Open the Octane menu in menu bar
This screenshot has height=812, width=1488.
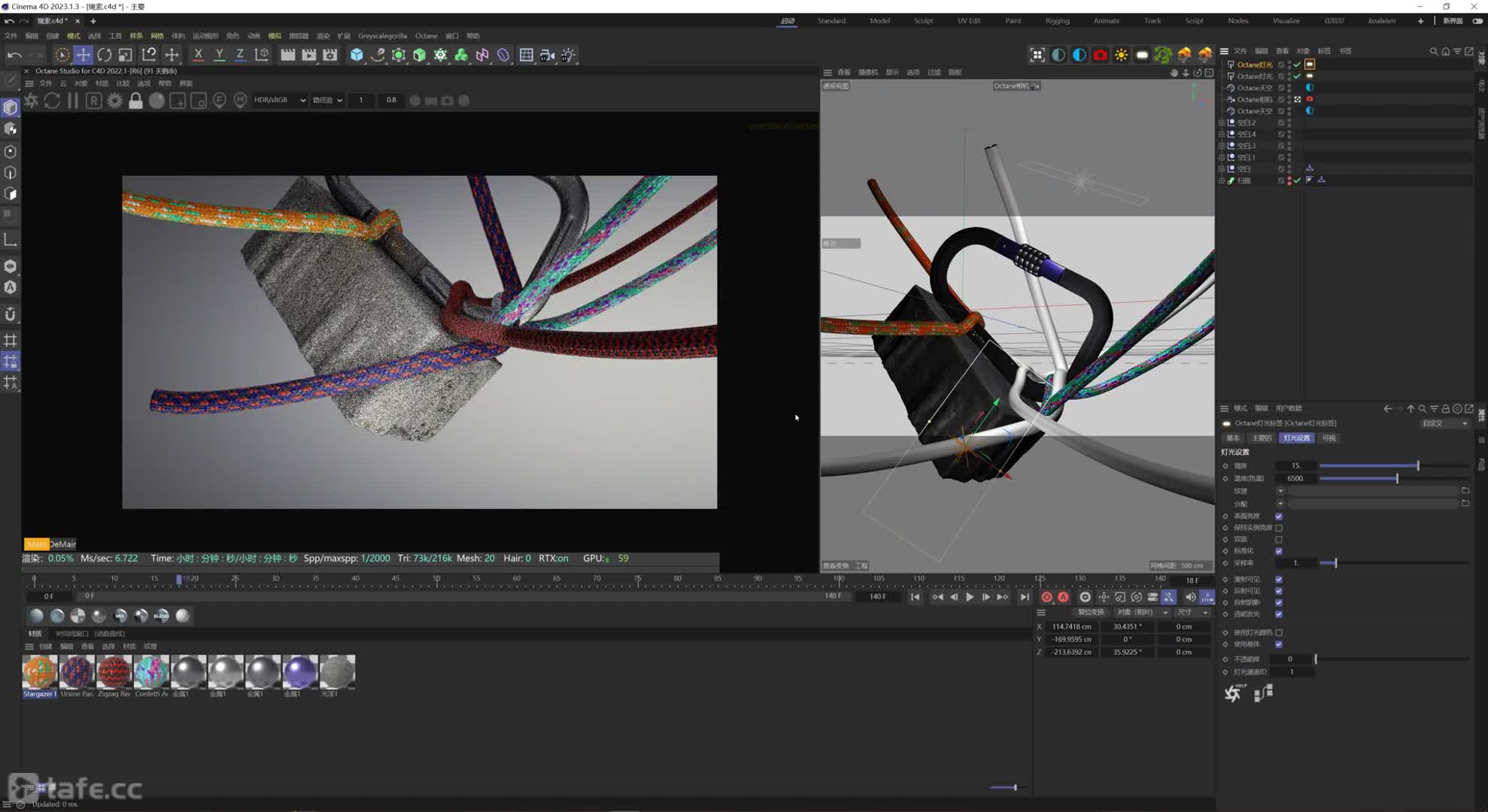click(x=426, y=35)
